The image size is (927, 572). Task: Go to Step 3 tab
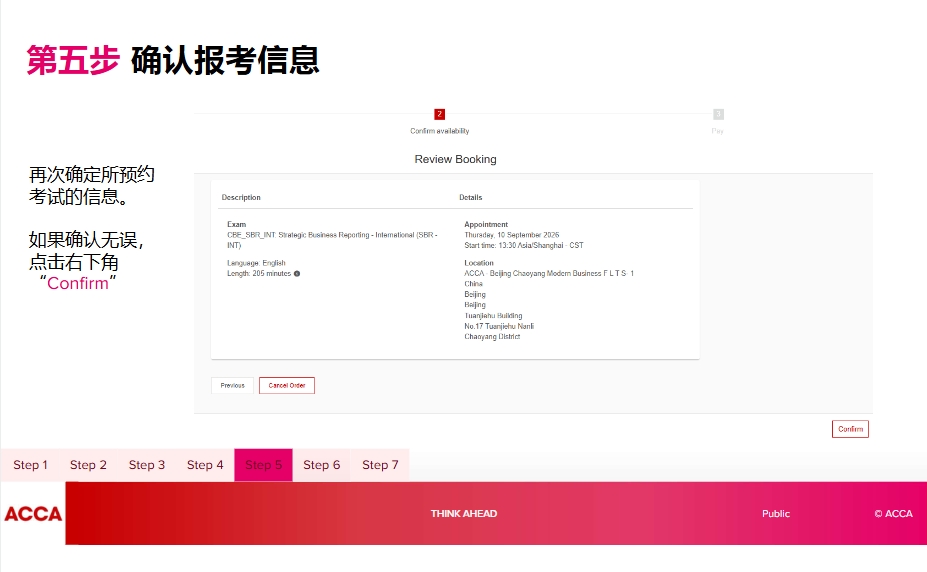tap(147, 465)
